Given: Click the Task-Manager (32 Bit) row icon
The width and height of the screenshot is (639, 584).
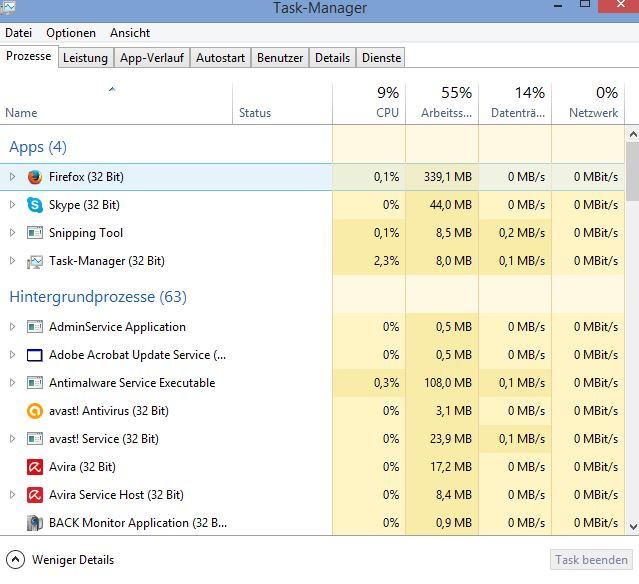Looking at the screenshot, I should 35,261.
